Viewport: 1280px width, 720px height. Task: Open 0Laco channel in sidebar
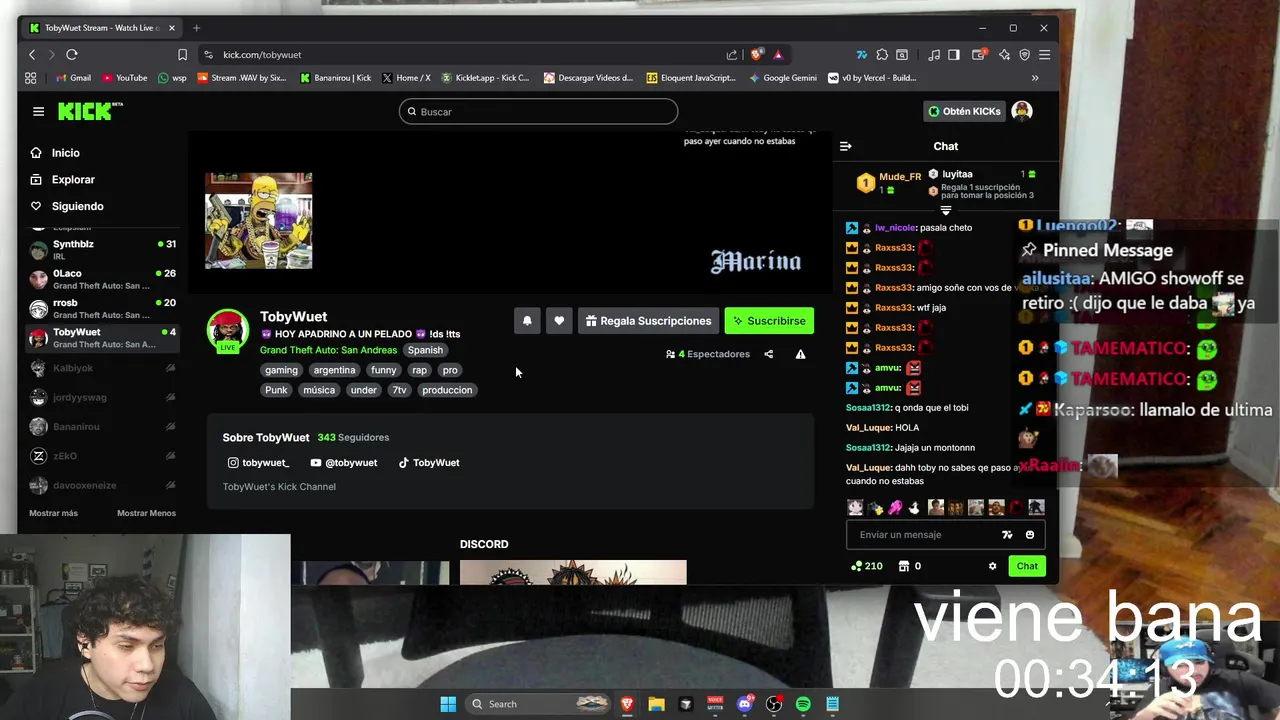coord(102,279)
